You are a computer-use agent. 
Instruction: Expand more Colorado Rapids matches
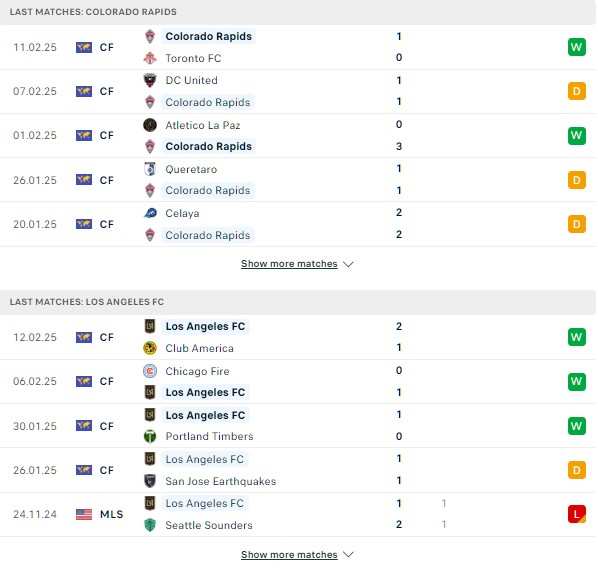(x=289, y=263)
